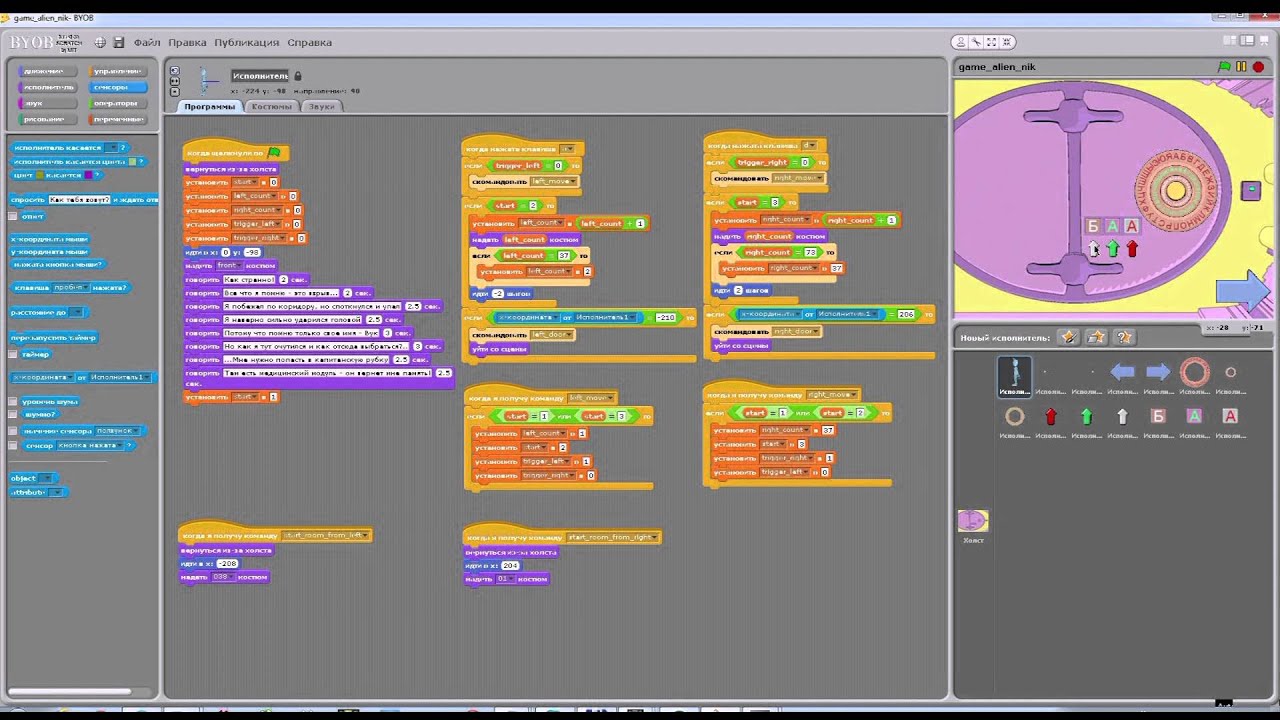Open the object block dropdown
Image resolution: width=1280 pixels, height=720 pixels.
coord(47,478)
